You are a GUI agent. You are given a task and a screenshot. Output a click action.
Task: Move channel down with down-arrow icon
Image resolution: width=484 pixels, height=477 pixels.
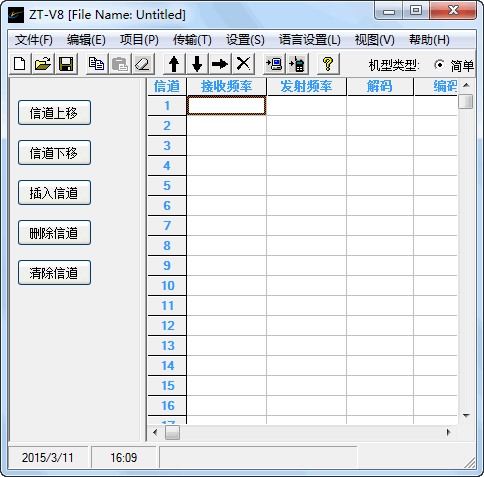coord(197,64)
